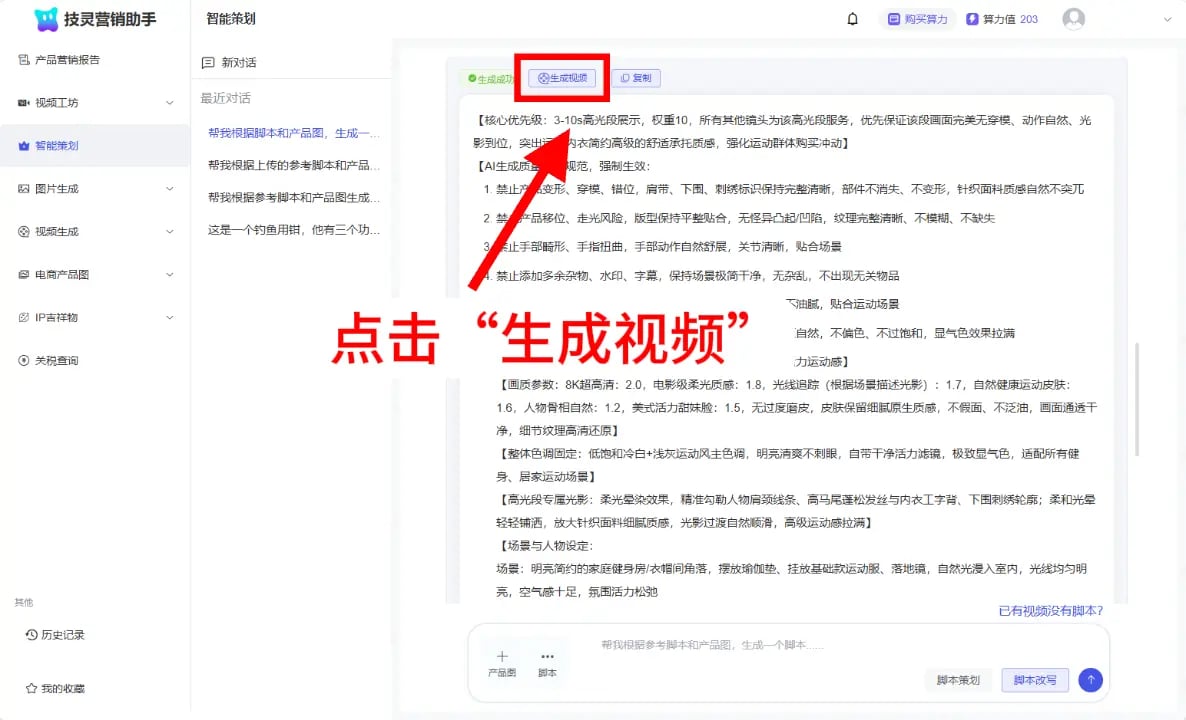Image resolution: width=1186 pixels, height=720 pixels.
Task: Expand the 视频生成 chevron
Action: click(x=169, y=231)
